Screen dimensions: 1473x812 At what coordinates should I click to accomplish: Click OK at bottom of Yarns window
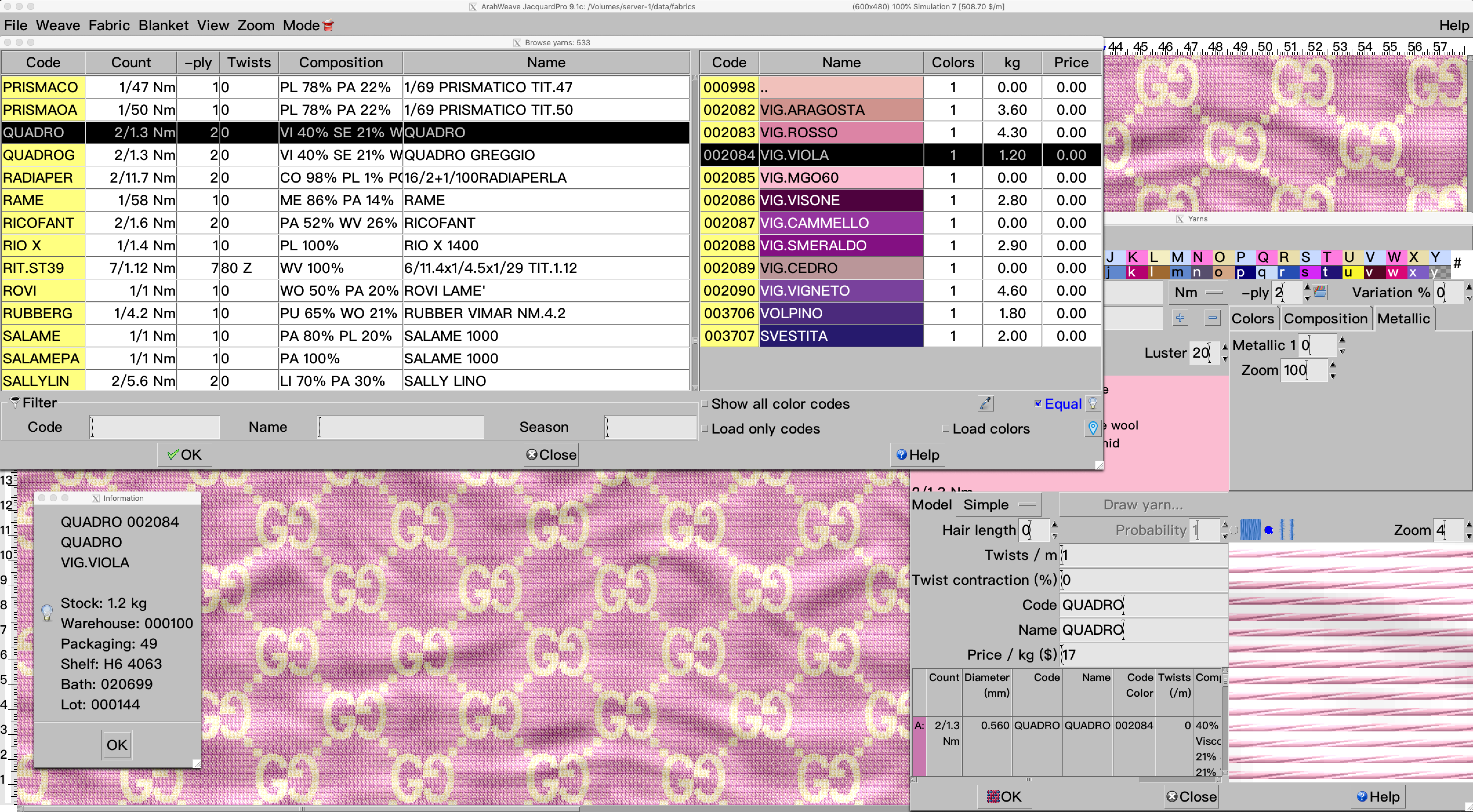tap(1004, 796)
